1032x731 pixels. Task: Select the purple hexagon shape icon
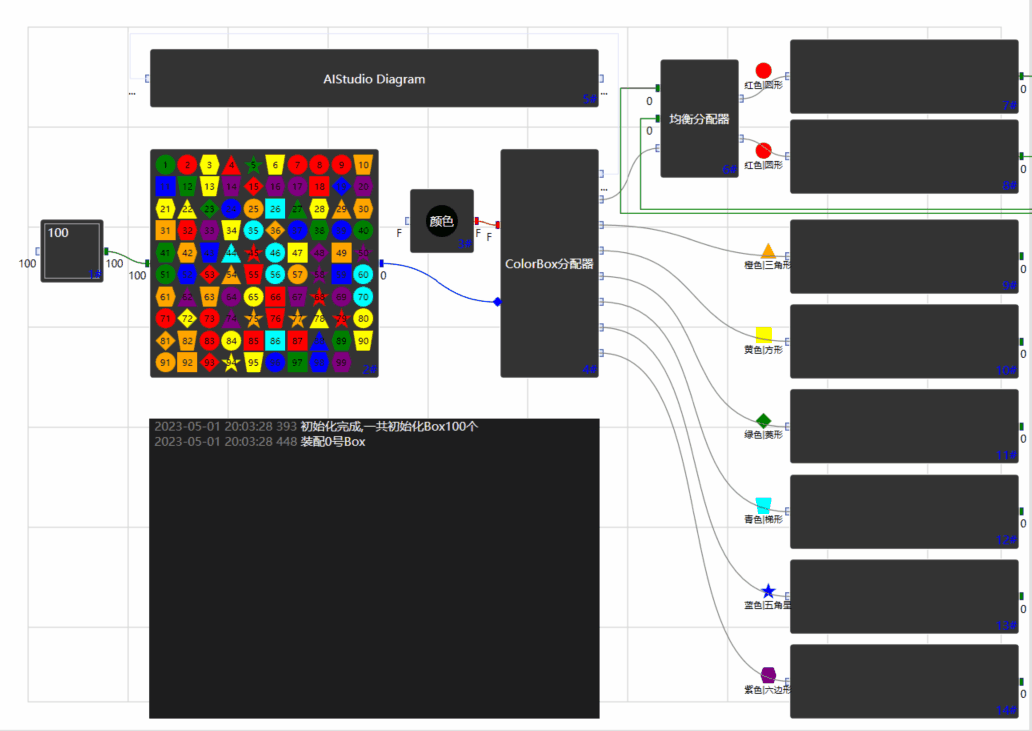(x=768, y=675)
